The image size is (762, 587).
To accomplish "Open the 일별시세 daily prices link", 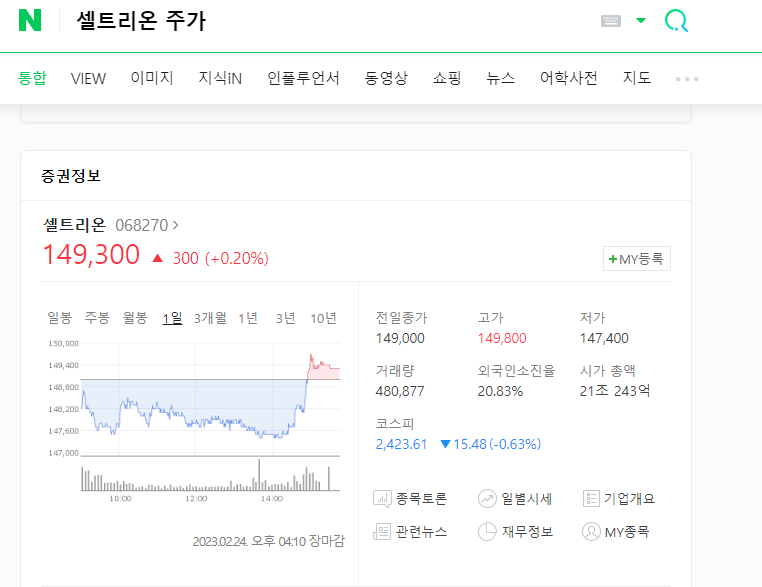I will (x=527, y=499).
